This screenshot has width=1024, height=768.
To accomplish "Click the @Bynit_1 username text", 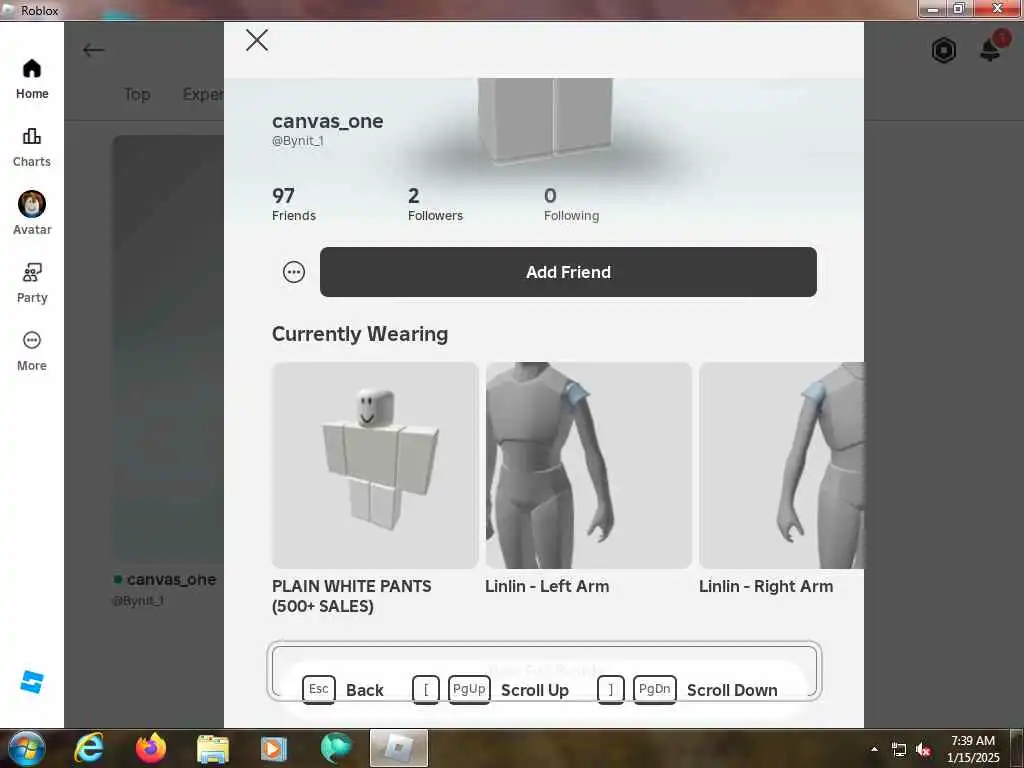I will point(298,140).
